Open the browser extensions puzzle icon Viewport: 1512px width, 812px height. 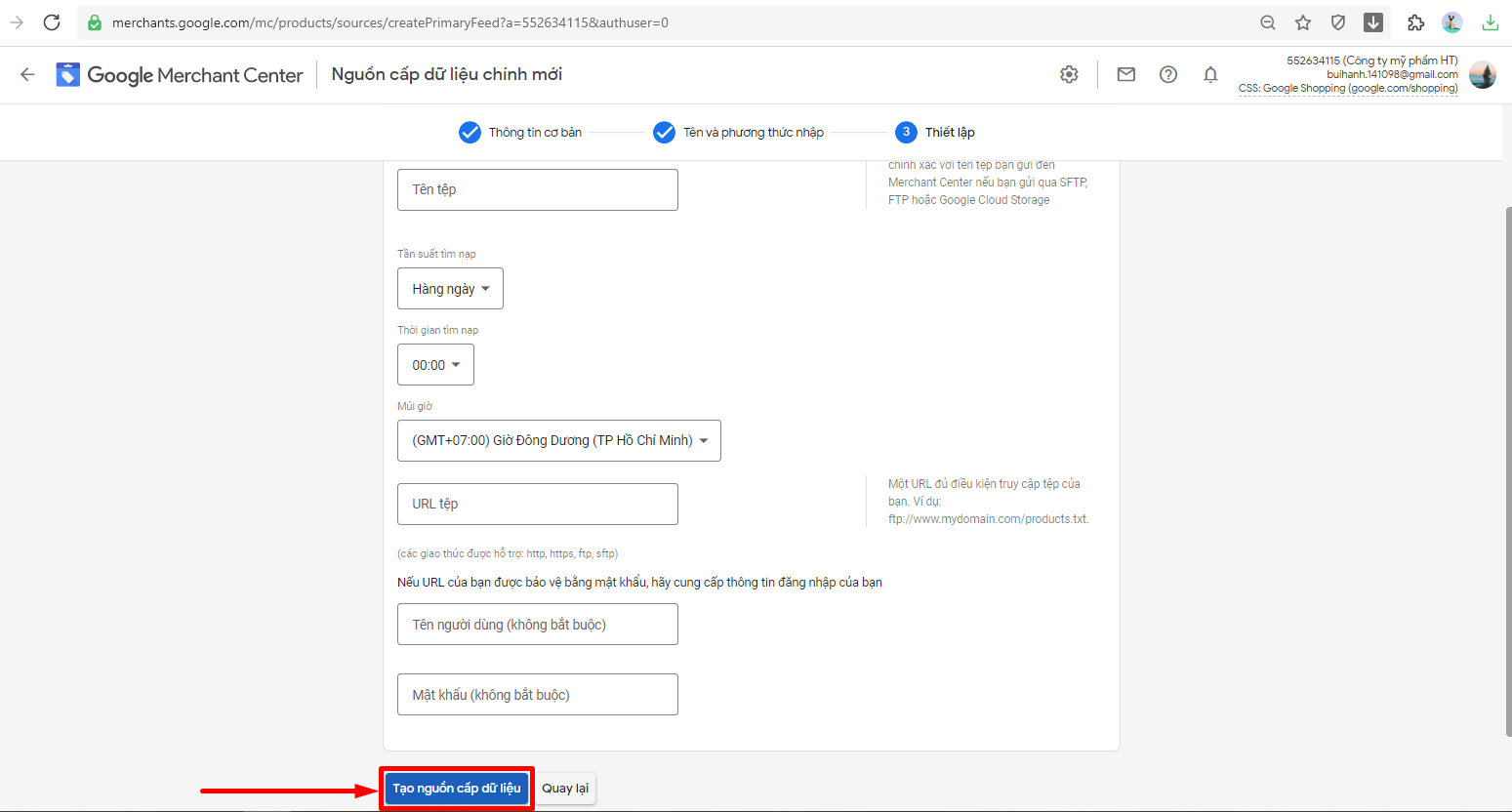pos(1415,22)
